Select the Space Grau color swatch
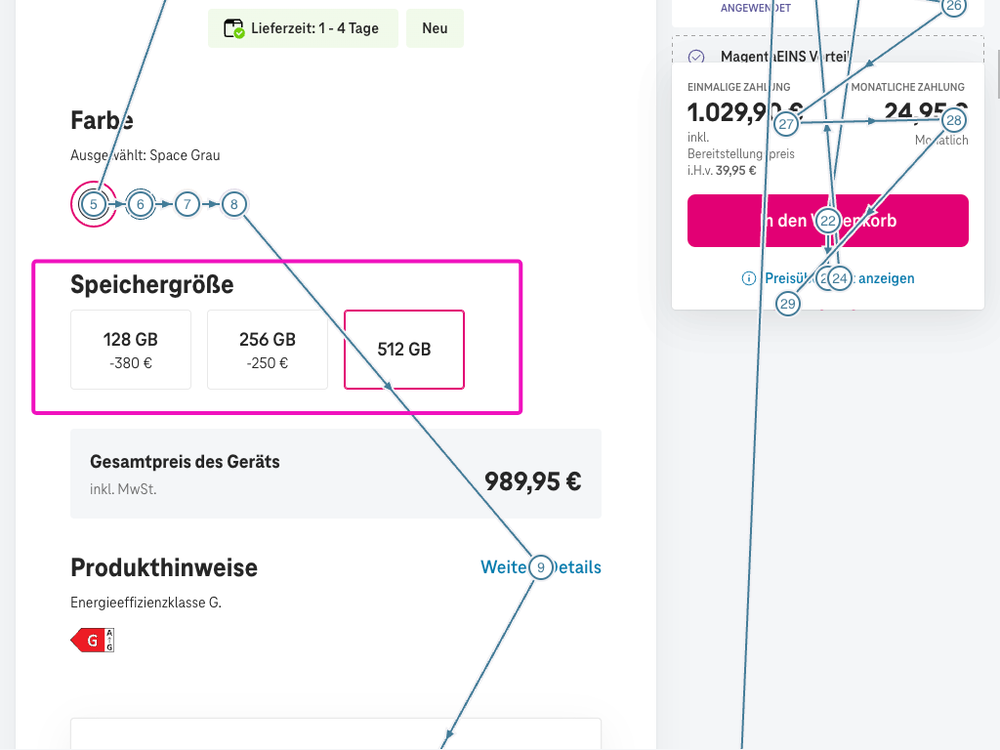 click(x=93, y=204)
